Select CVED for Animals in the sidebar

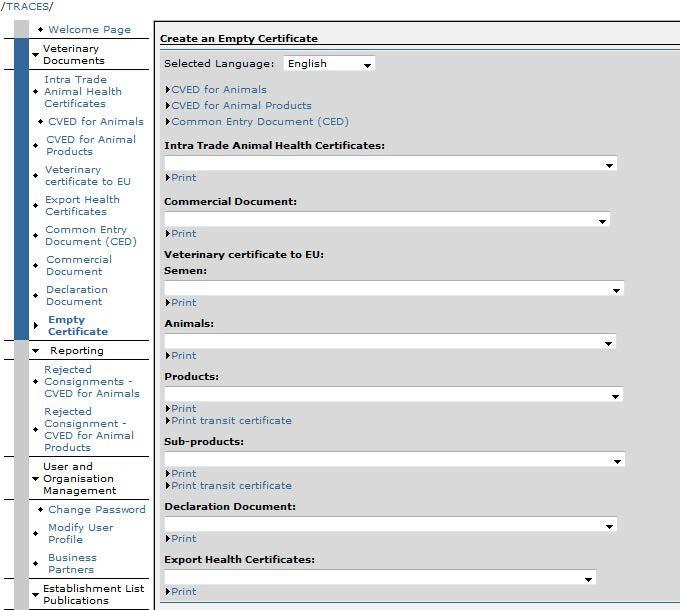(96, 121)
